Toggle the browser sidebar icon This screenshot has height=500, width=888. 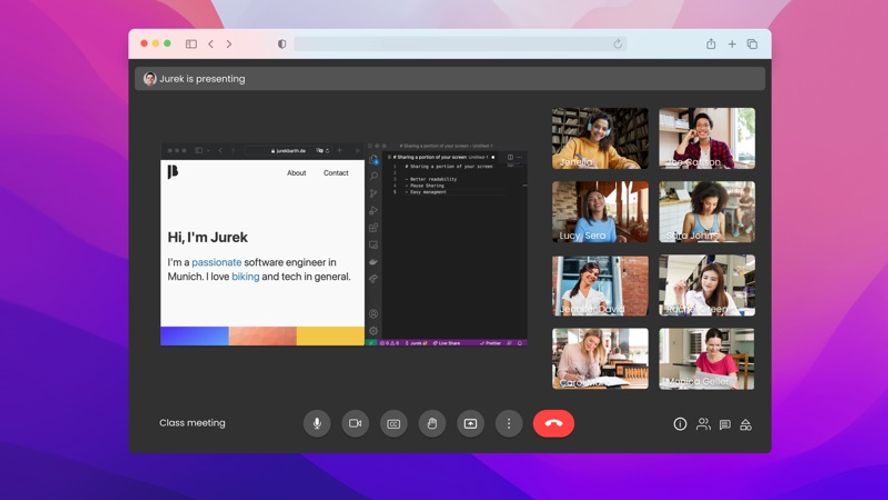click(x=191, y=44)
